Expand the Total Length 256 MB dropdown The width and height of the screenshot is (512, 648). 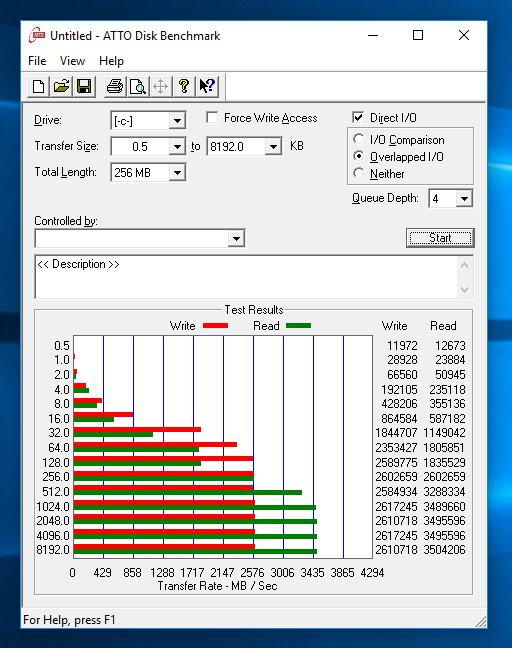(177, 173)
